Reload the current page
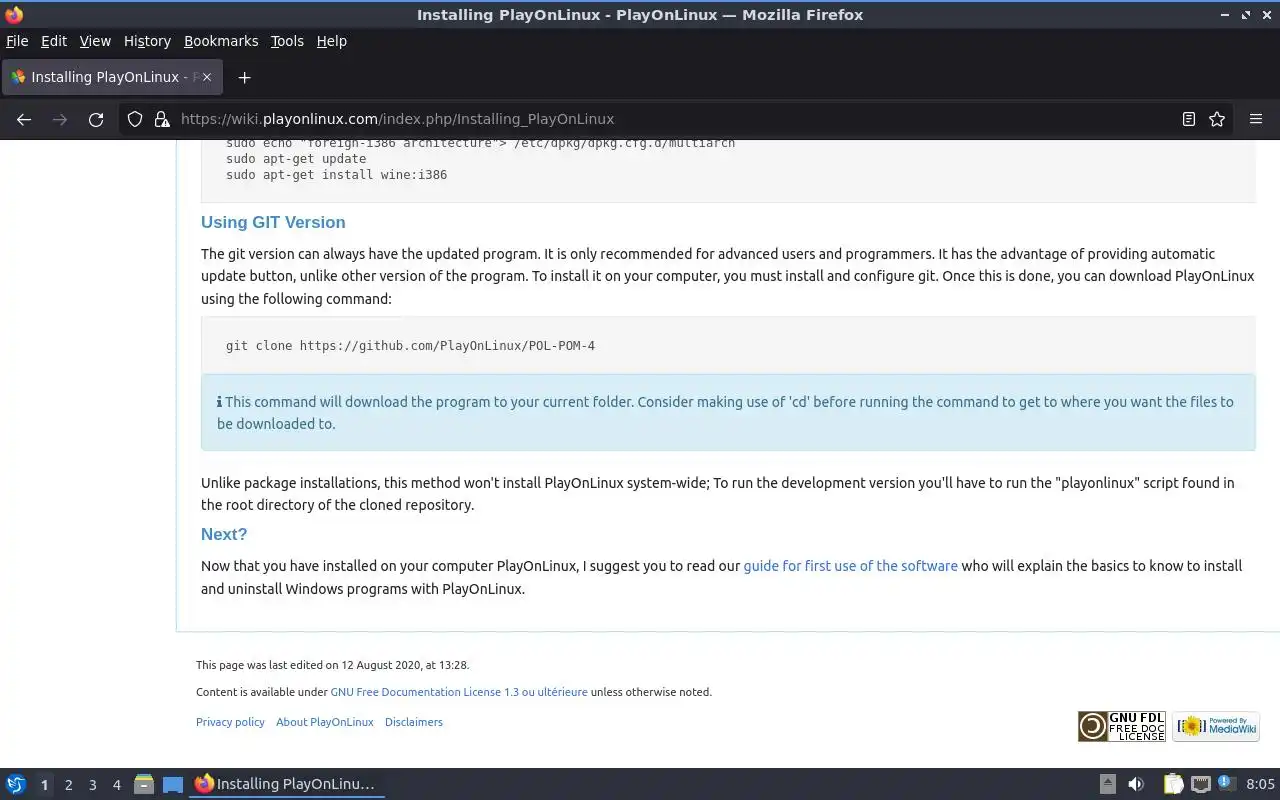This screenshot has width=1280, height=800. [96, 119]
